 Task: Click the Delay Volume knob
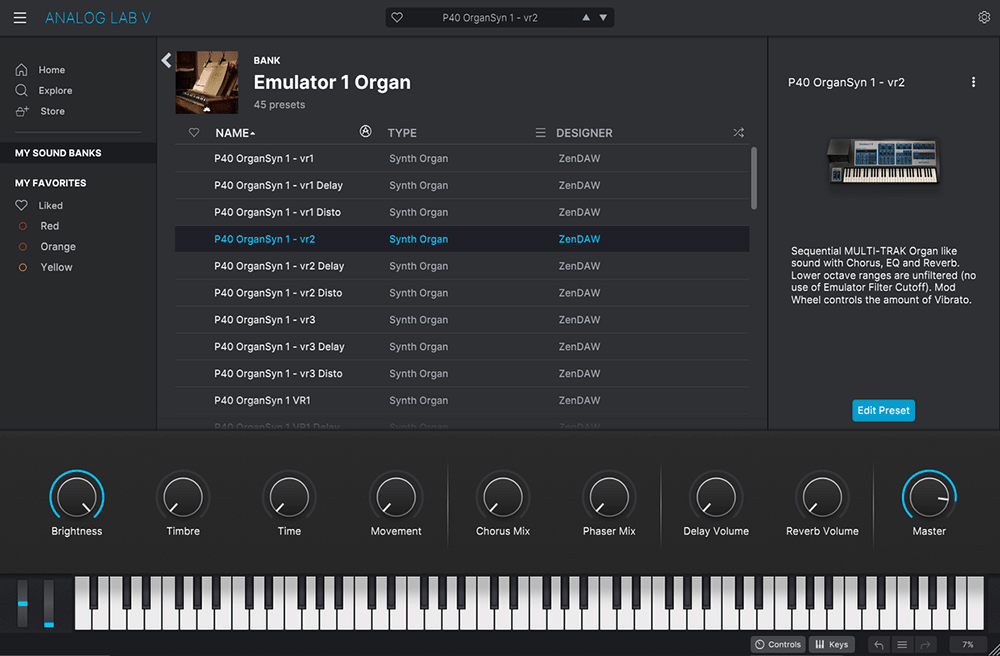[x=716, y=497]
